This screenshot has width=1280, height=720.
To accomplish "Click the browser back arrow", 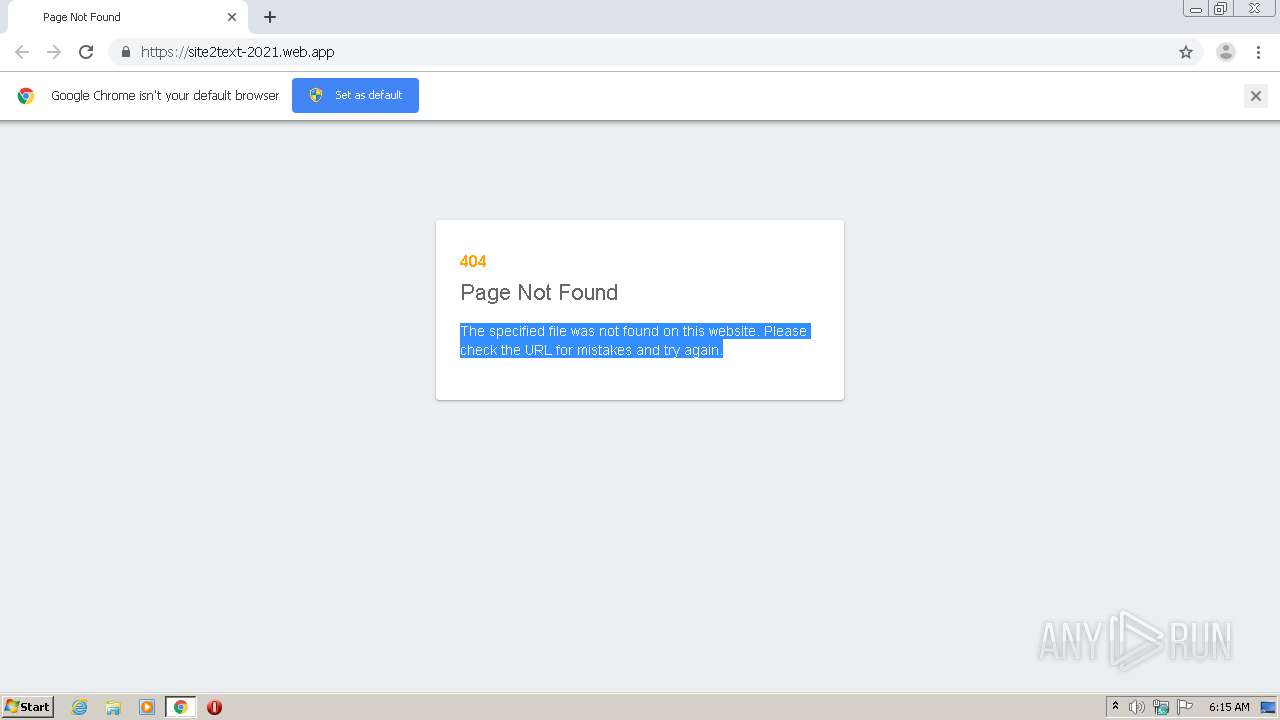I will 22,52.
